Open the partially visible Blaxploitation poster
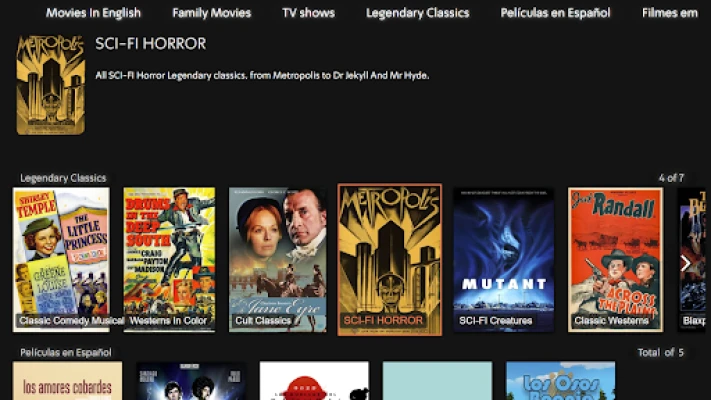The image size is (711, 400). tap(692, 260)
